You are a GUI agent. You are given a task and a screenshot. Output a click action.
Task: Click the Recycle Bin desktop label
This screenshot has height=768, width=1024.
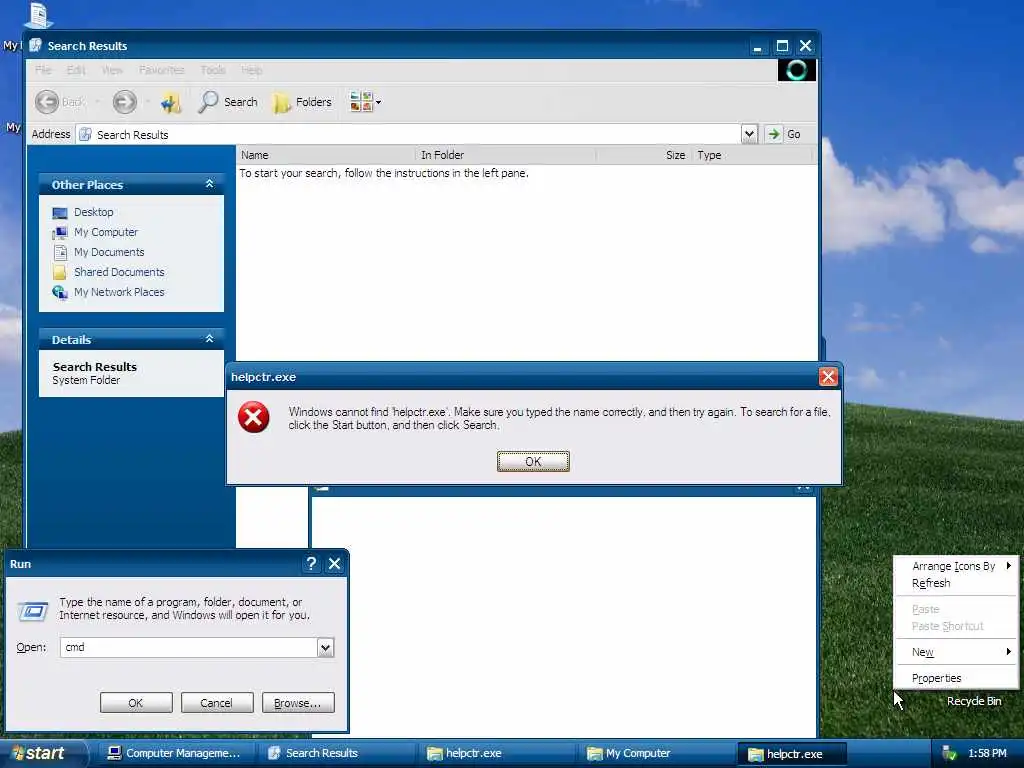[974, 701]
